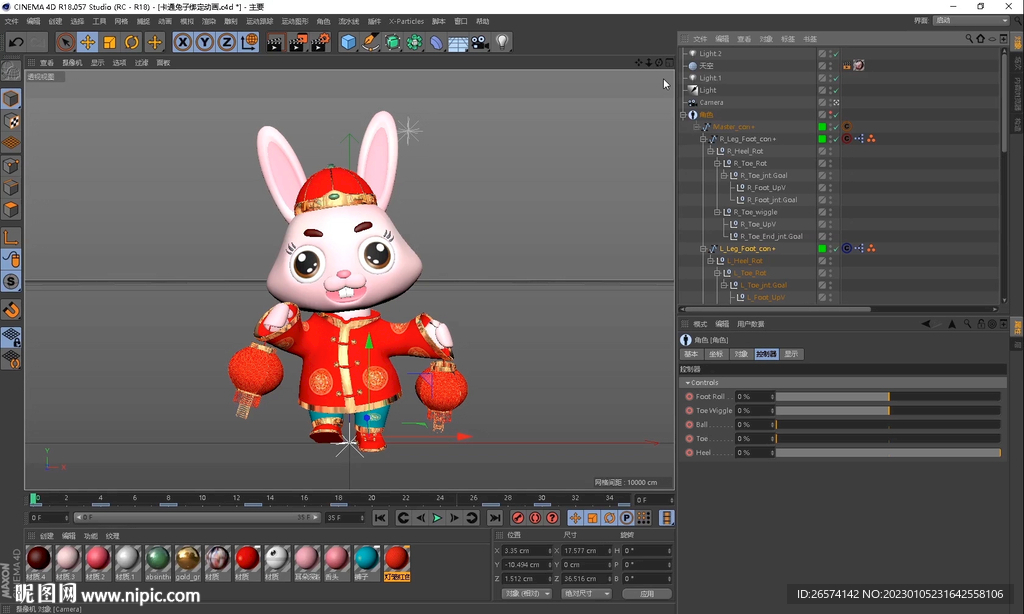Open the 角色 menu in menu bar
Image resolution: width=1024 pixels, height=614 pixels.
[323, 22]
